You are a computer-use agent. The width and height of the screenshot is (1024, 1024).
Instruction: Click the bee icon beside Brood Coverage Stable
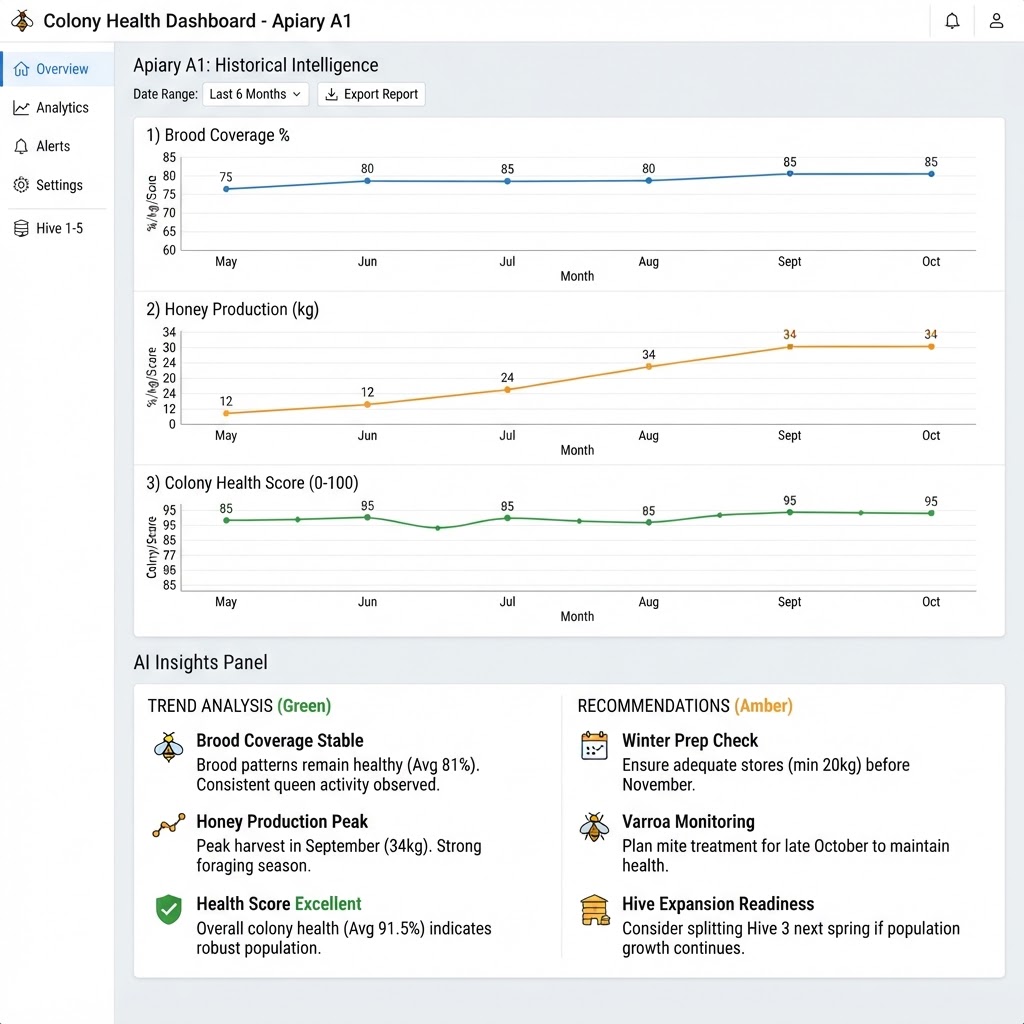(168, 748)
